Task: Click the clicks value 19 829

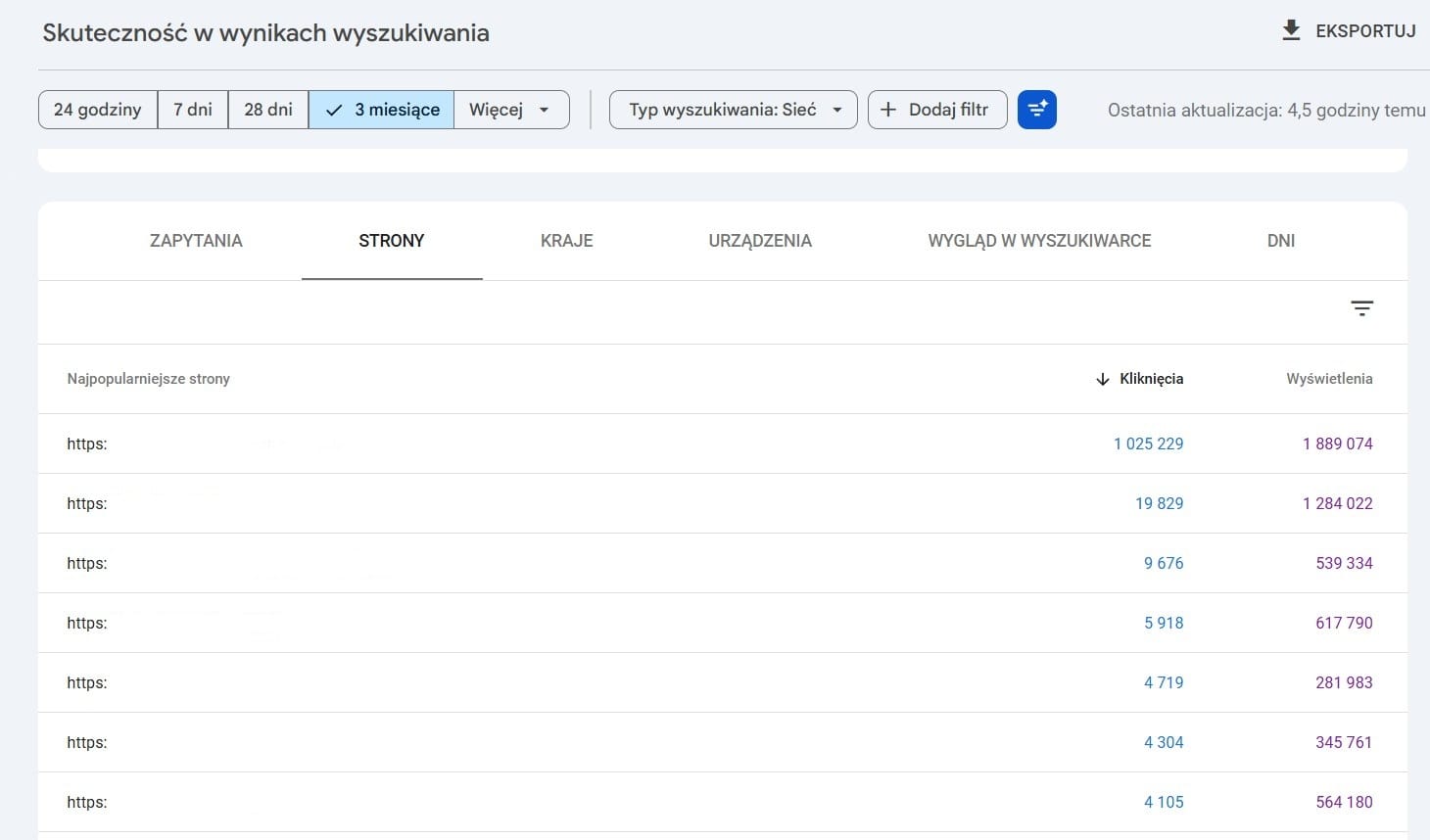Action: point(1159,503)
